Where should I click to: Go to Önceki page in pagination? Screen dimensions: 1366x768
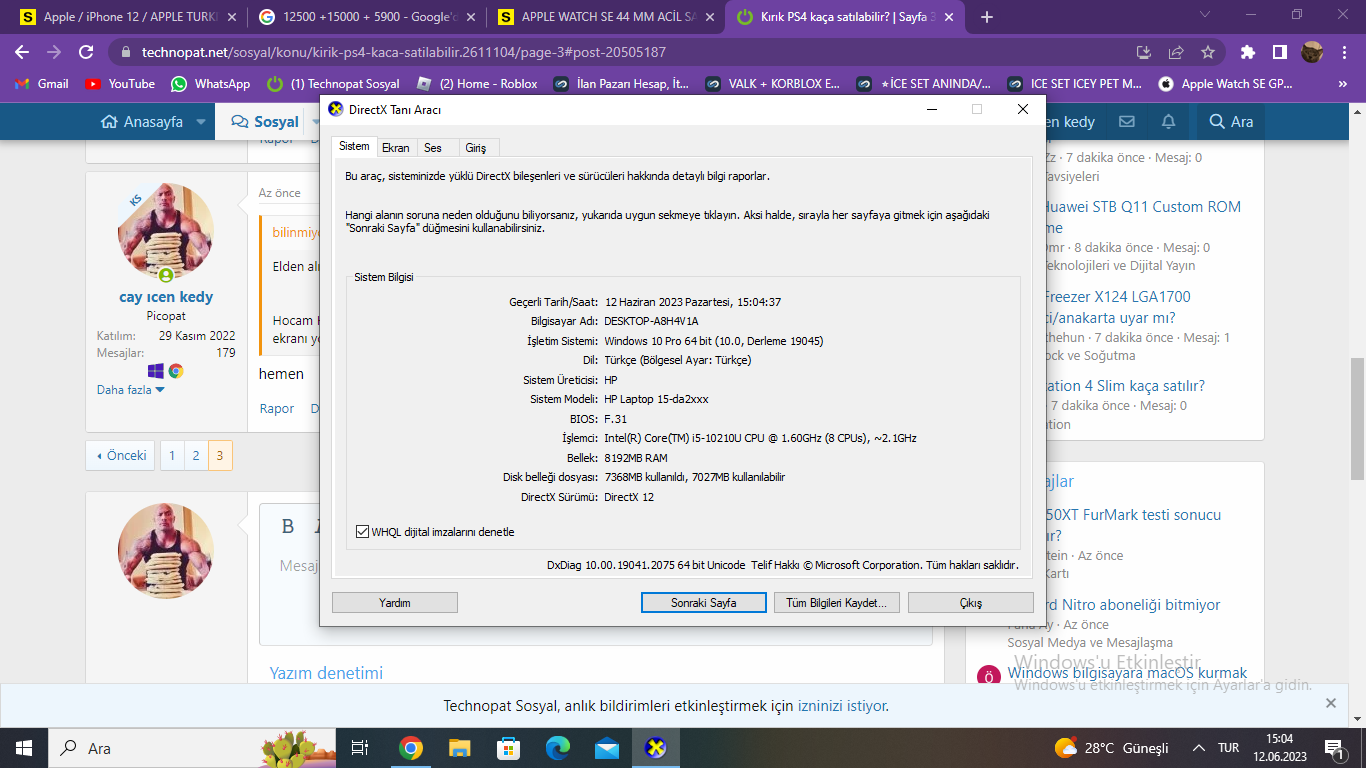pyautogui.click(x=121, y=455)
